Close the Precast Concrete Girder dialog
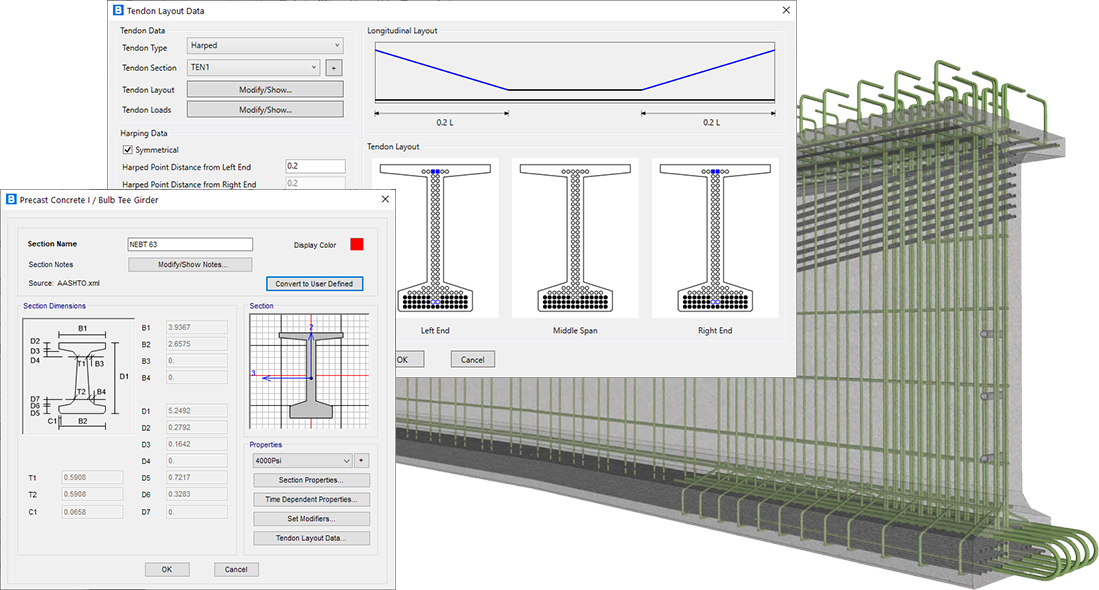The height and width of the screenshot is (590, 1099). point(384,200)
